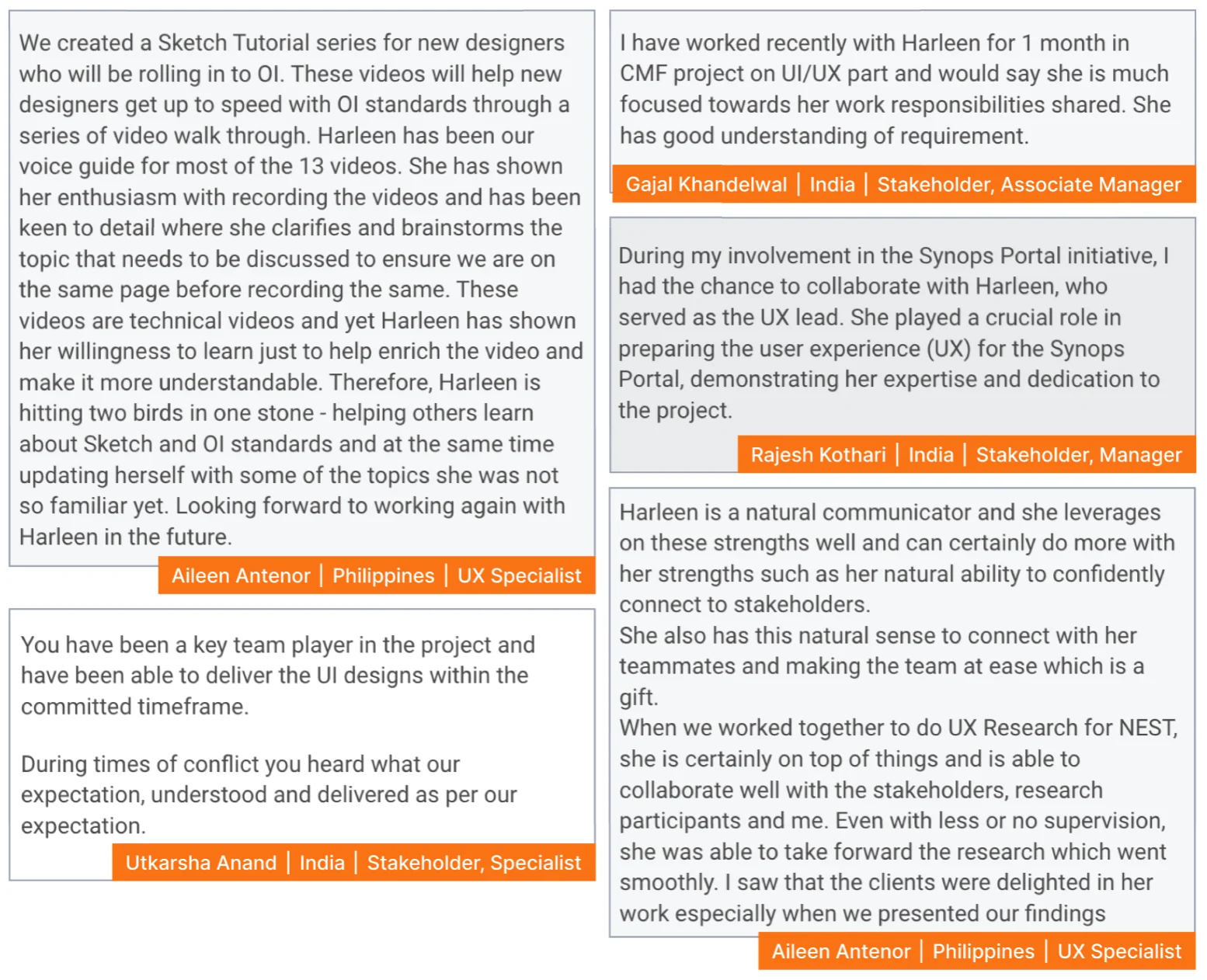Click Philippines label under the Sketch Tutorial testimonial

(x=383, y=575)
